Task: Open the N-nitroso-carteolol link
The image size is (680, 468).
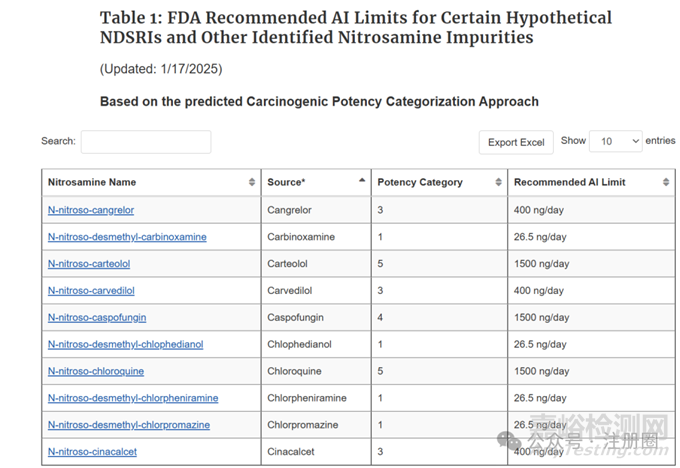Action: point(89,264)
